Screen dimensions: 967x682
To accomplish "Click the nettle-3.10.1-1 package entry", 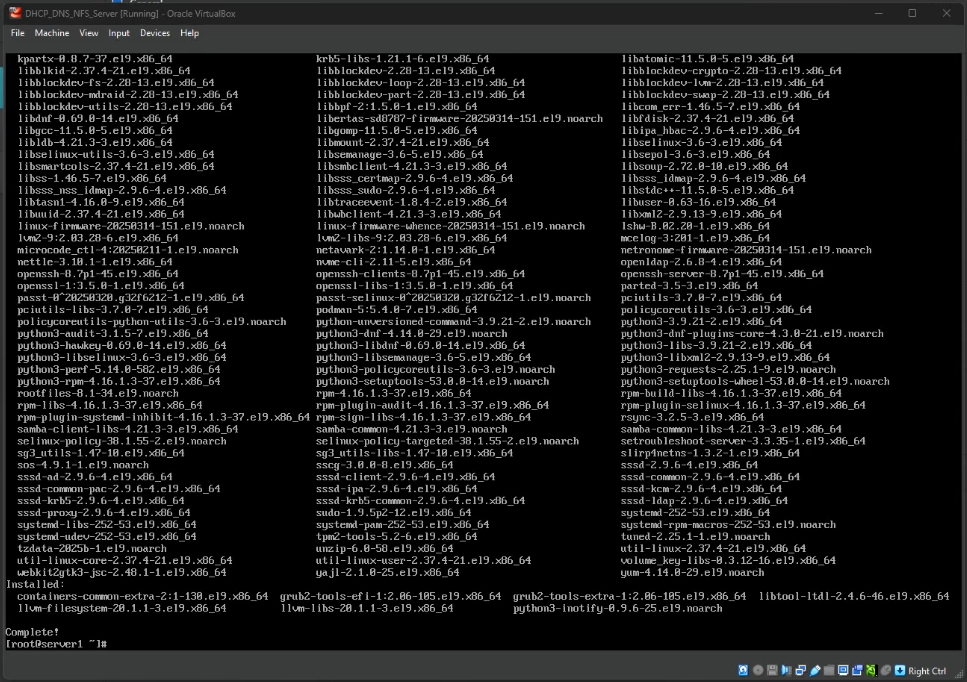I will [x=95, y=261].
